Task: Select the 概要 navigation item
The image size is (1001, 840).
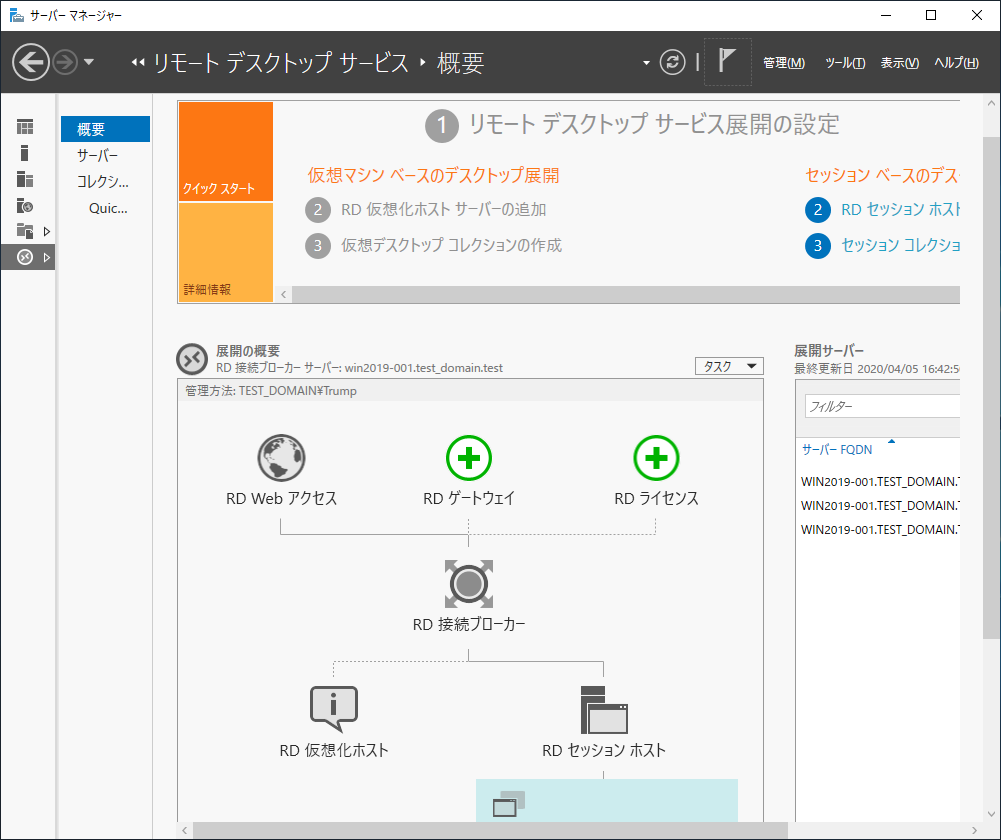Action: (105, 129)
